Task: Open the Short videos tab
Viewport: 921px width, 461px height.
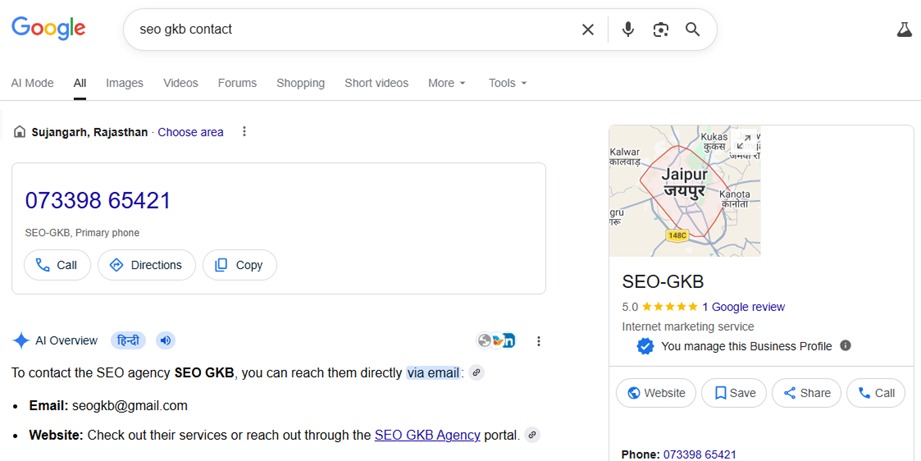Action: click(377, 83)
